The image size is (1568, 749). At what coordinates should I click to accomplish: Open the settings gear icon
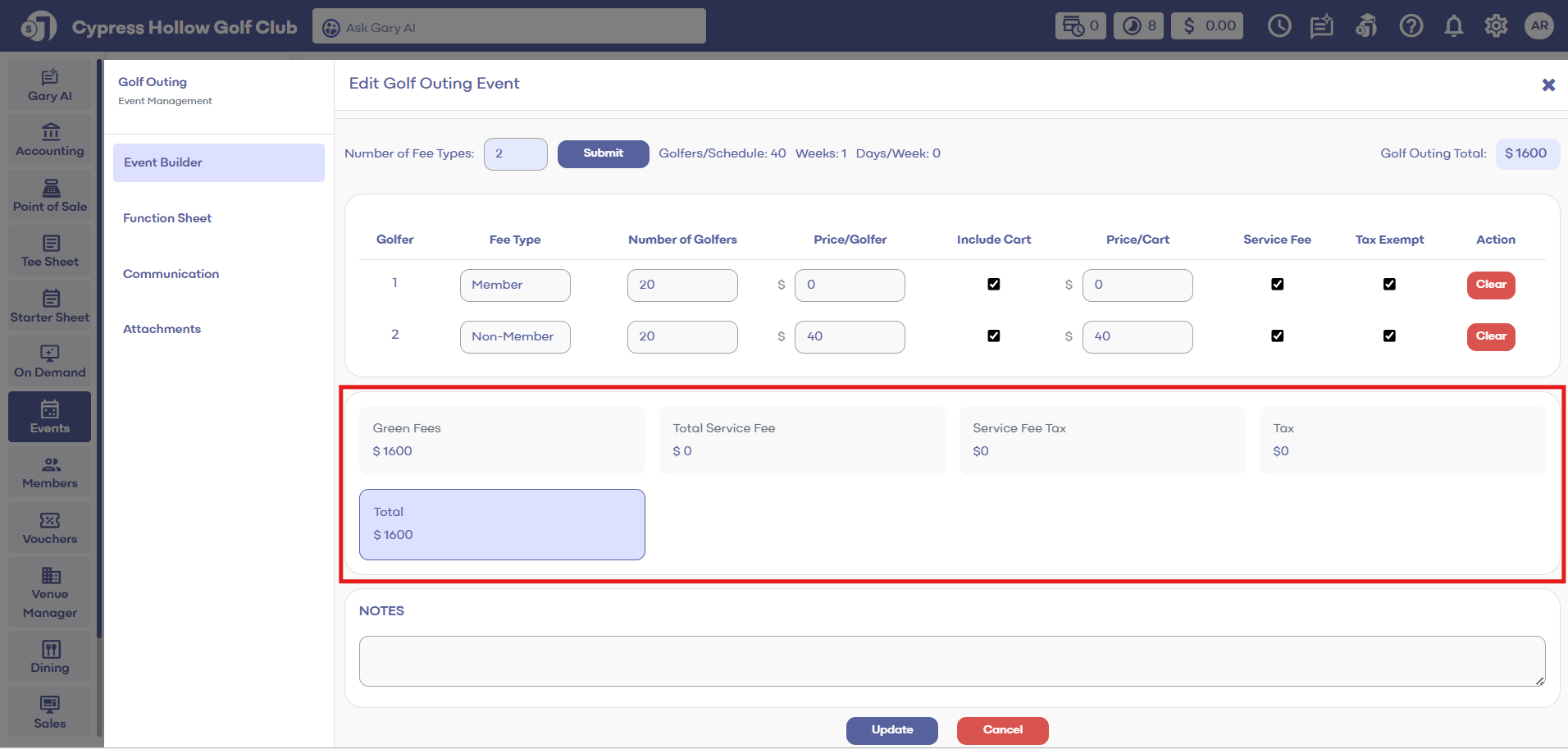point(1496,26)
